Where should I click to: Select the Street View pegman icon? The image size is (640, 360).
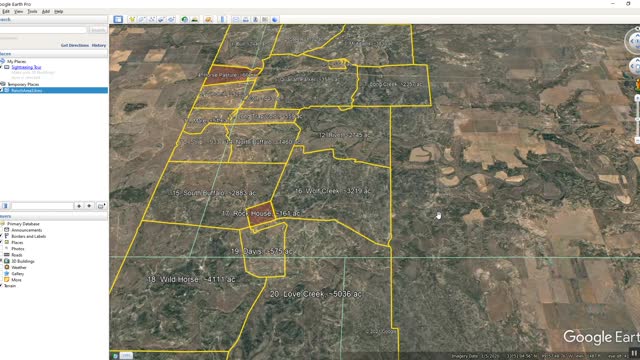click(x=637, y=84)
